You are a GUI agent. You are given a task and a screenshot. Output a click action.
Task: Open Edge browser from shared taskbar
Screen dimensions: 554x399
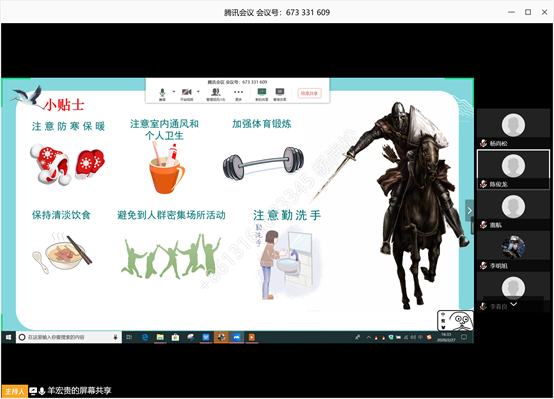[x=145, y=337]
